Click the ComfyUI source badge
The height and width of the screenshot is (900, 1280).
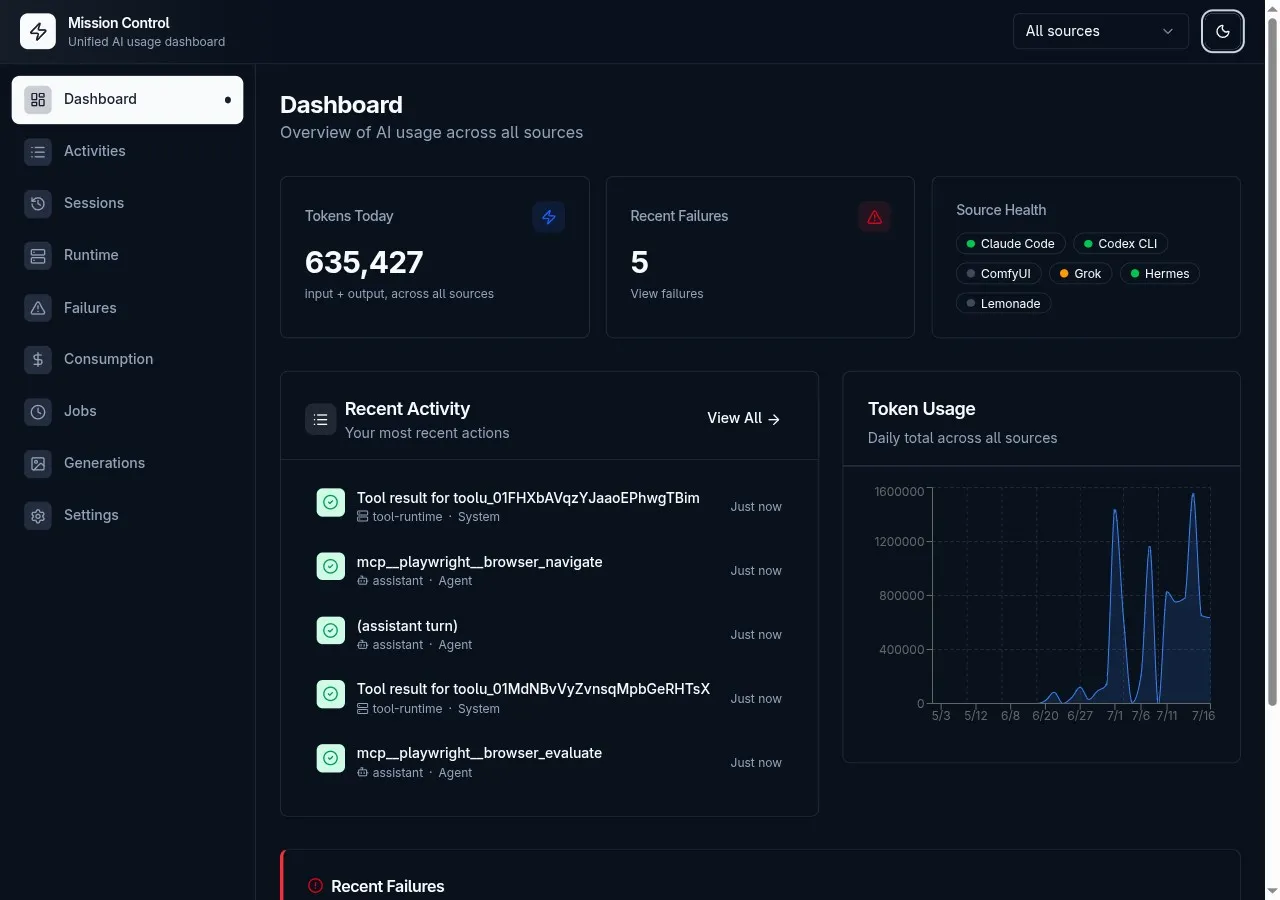998,274
